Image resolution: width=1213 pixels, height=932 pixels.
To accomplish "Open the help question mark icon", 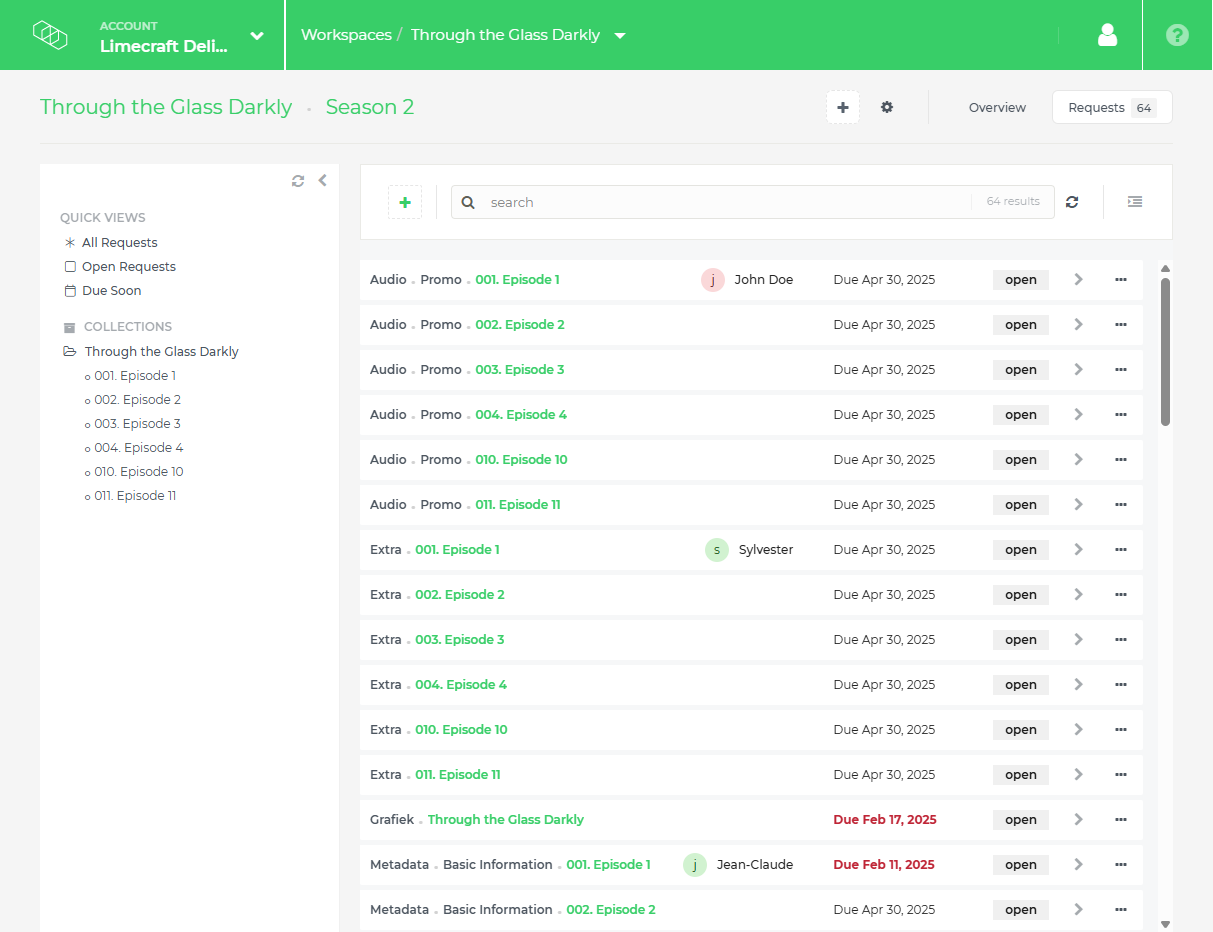I will tap(1177, 35).
